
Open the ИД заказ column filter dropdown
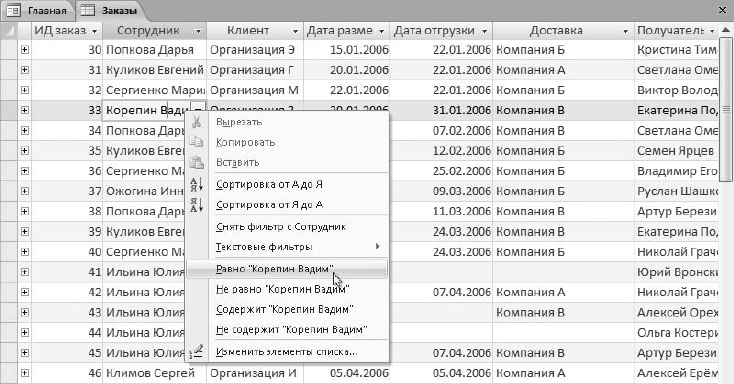pos(95,31)
